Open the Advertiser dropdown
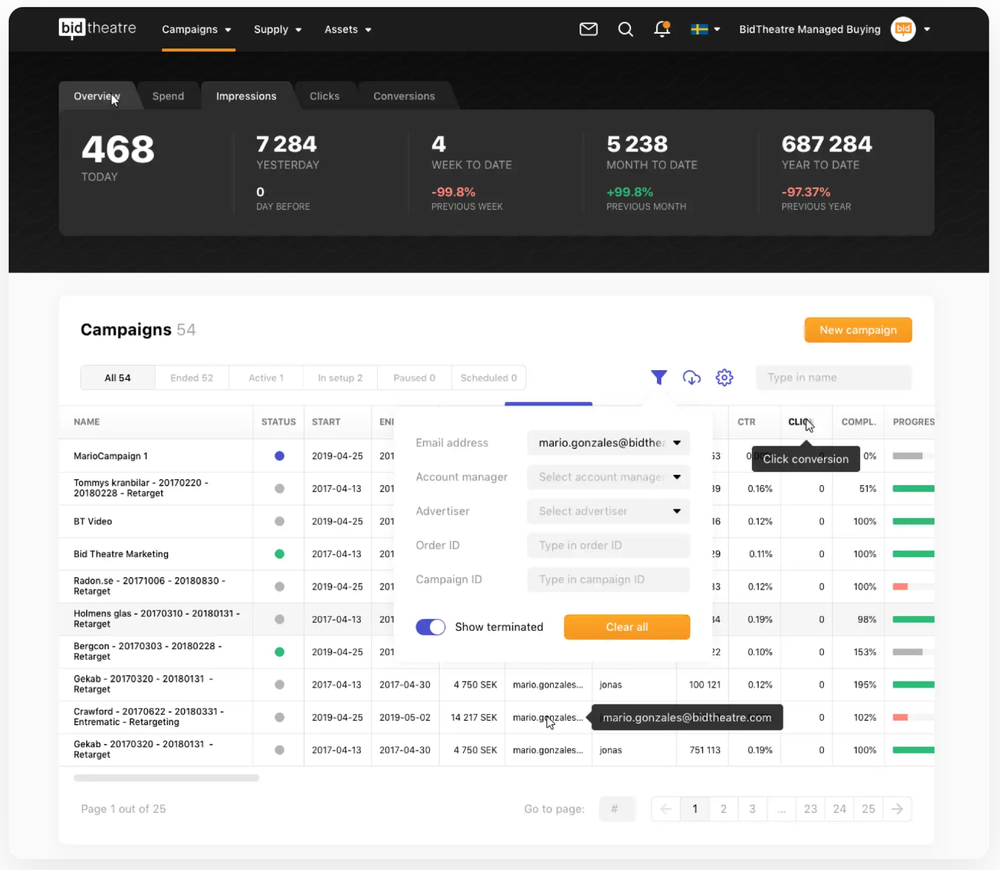The image size is (1000, 870). pos(608,511)
